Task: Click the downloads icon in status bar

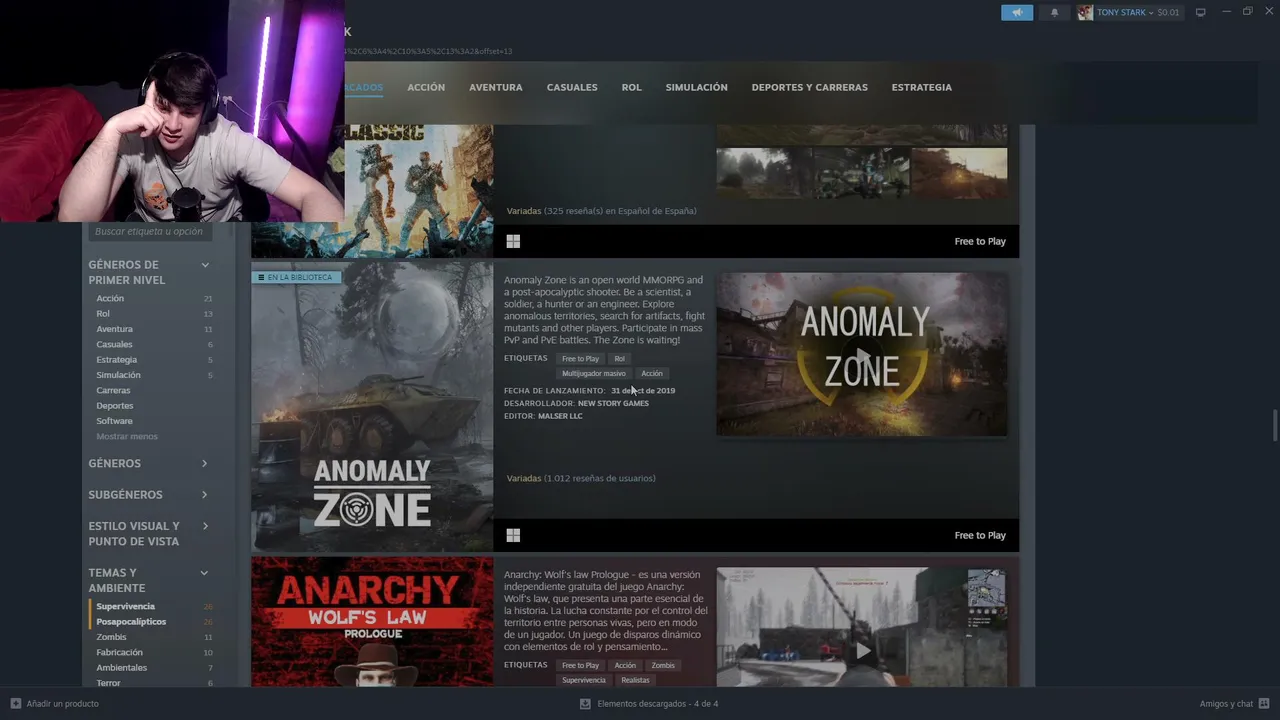Action: point(585,703)
